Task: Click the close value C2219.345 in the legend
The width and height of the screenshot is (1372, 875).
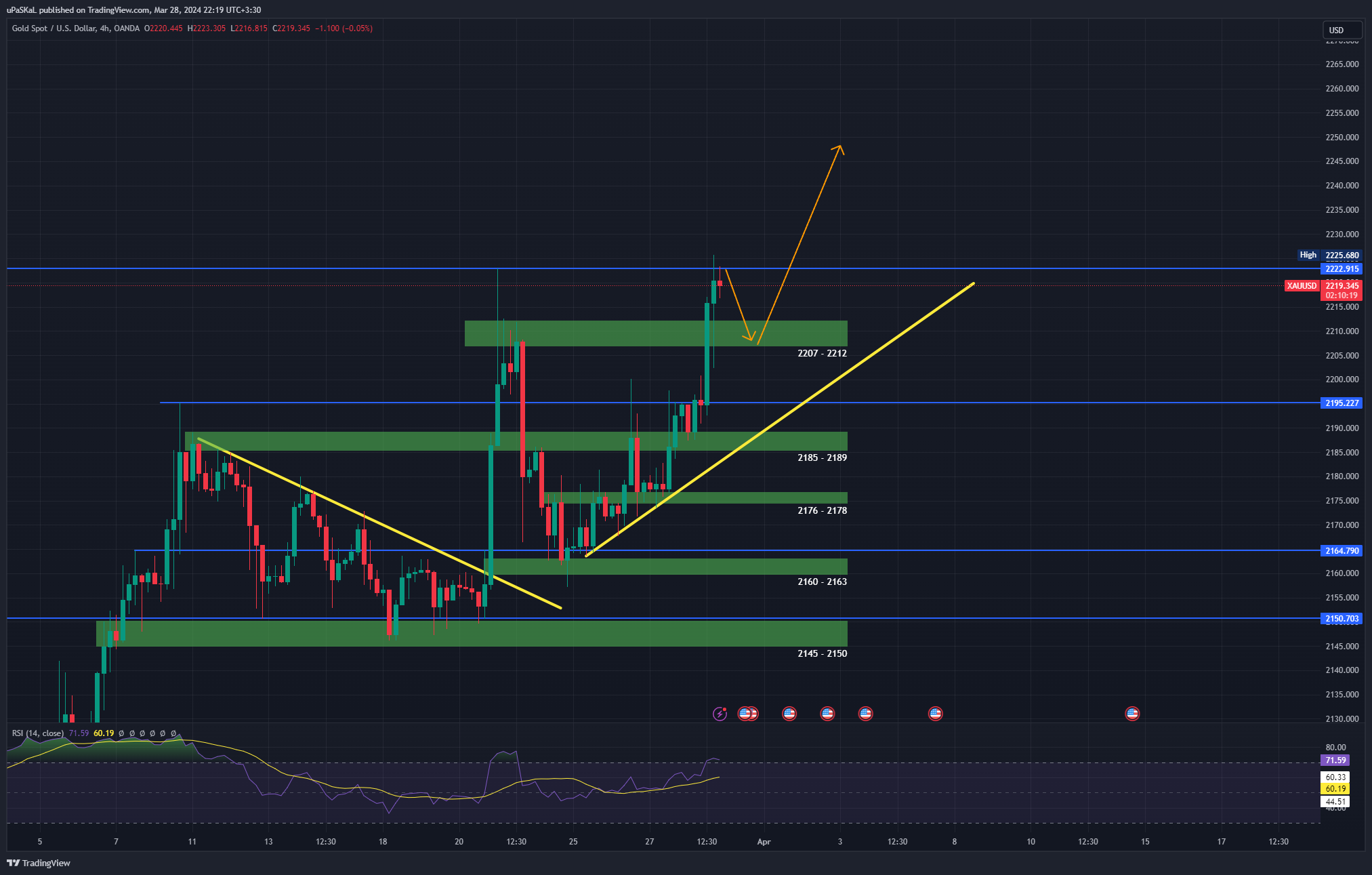Action: [291, 28]
